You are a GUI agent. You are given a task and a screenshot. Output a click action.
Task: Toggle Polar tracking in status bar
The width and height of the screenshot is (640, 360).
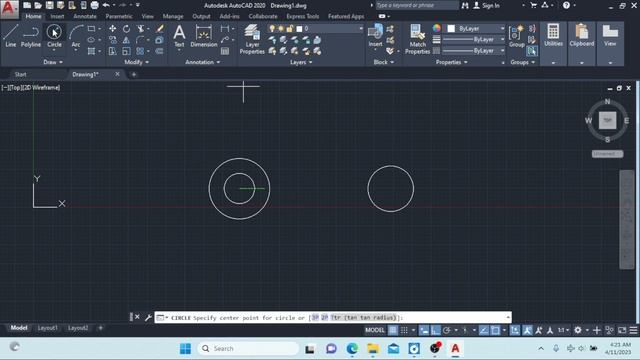click(447, 330)
